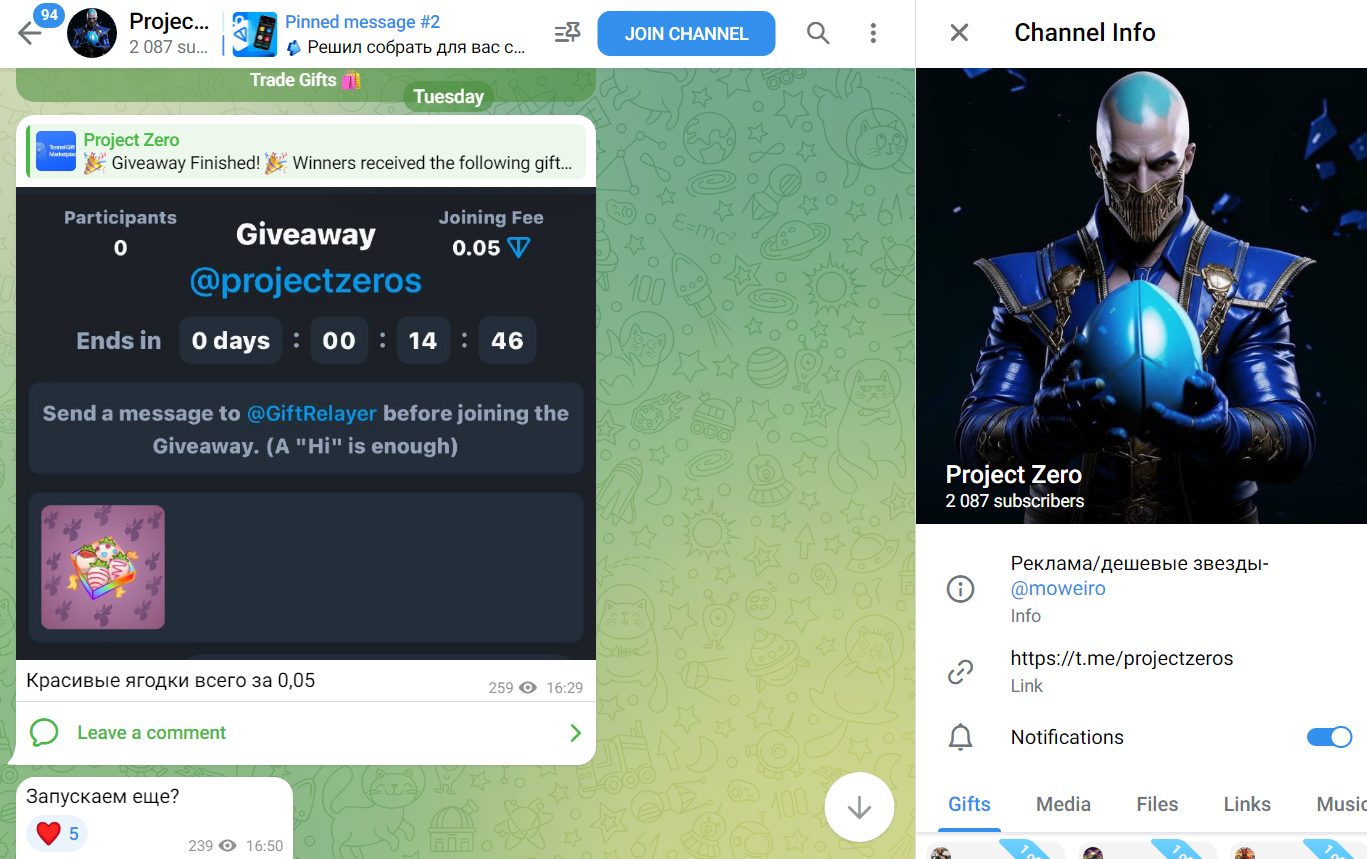1367x859 pixels.
Task: Click the @projectzeros mention in giveaway image
Action: (x=305, y=281)
